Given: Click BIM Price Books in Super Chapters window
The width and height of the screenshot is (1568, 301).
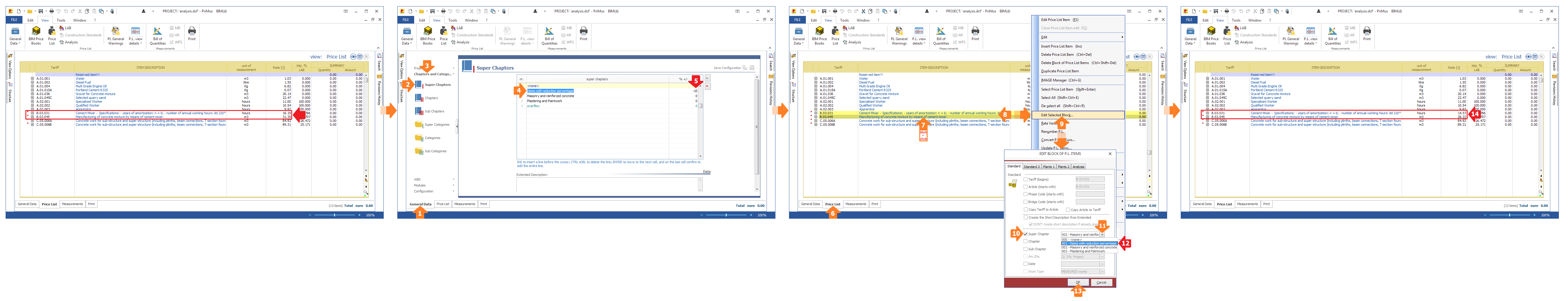Looking at the screenshot, I should click(427, 36).
